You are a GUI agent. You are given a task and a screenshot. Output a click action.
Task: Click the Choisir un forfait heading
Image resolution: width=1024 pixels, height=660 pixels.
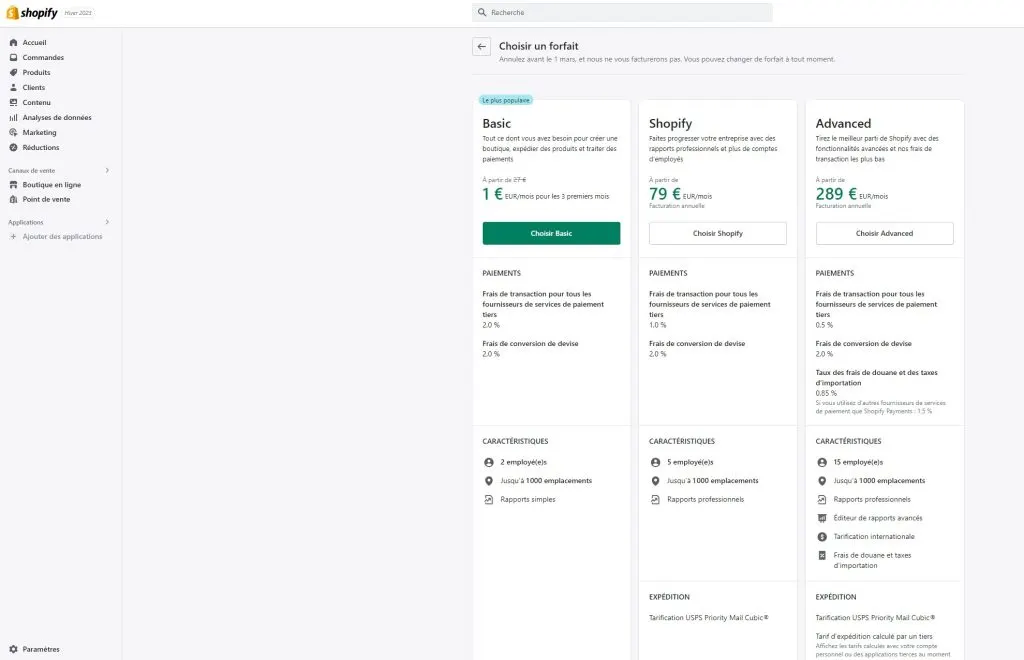pyautogui.click(x=539, y=46)
